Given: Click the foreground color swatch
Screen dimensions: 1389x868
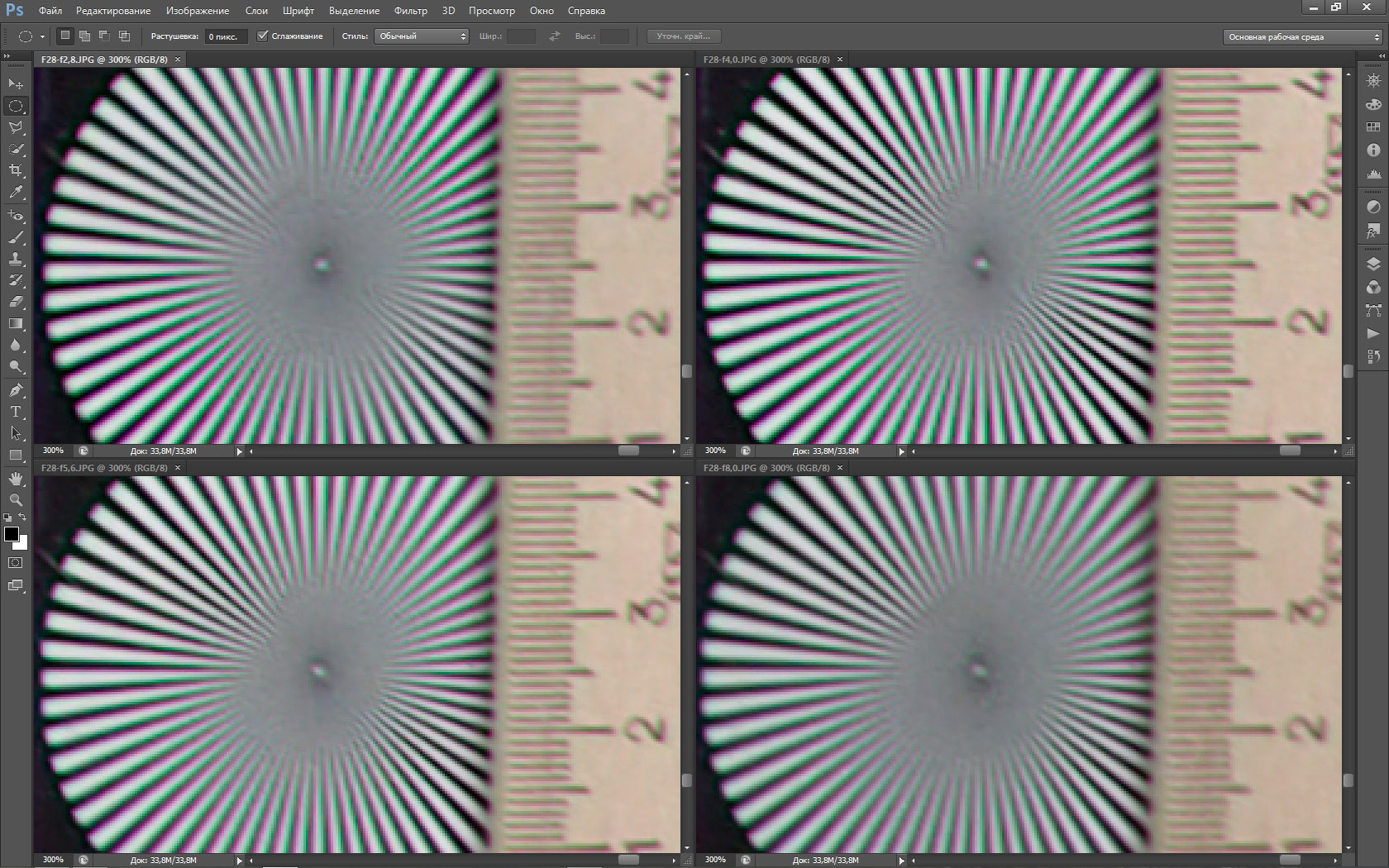Looking at the screenshot, I should (11, 533).
